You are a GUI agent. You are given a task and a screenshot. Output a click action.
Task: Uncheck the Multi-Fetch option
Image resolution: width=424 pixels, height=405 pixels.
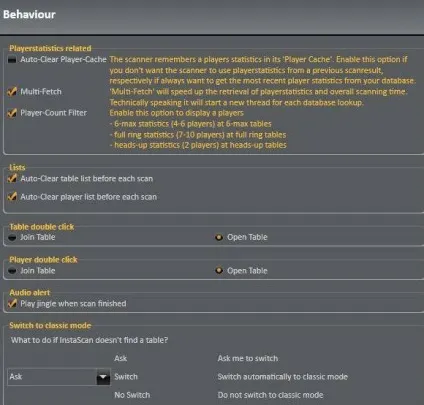click(12, 92)
